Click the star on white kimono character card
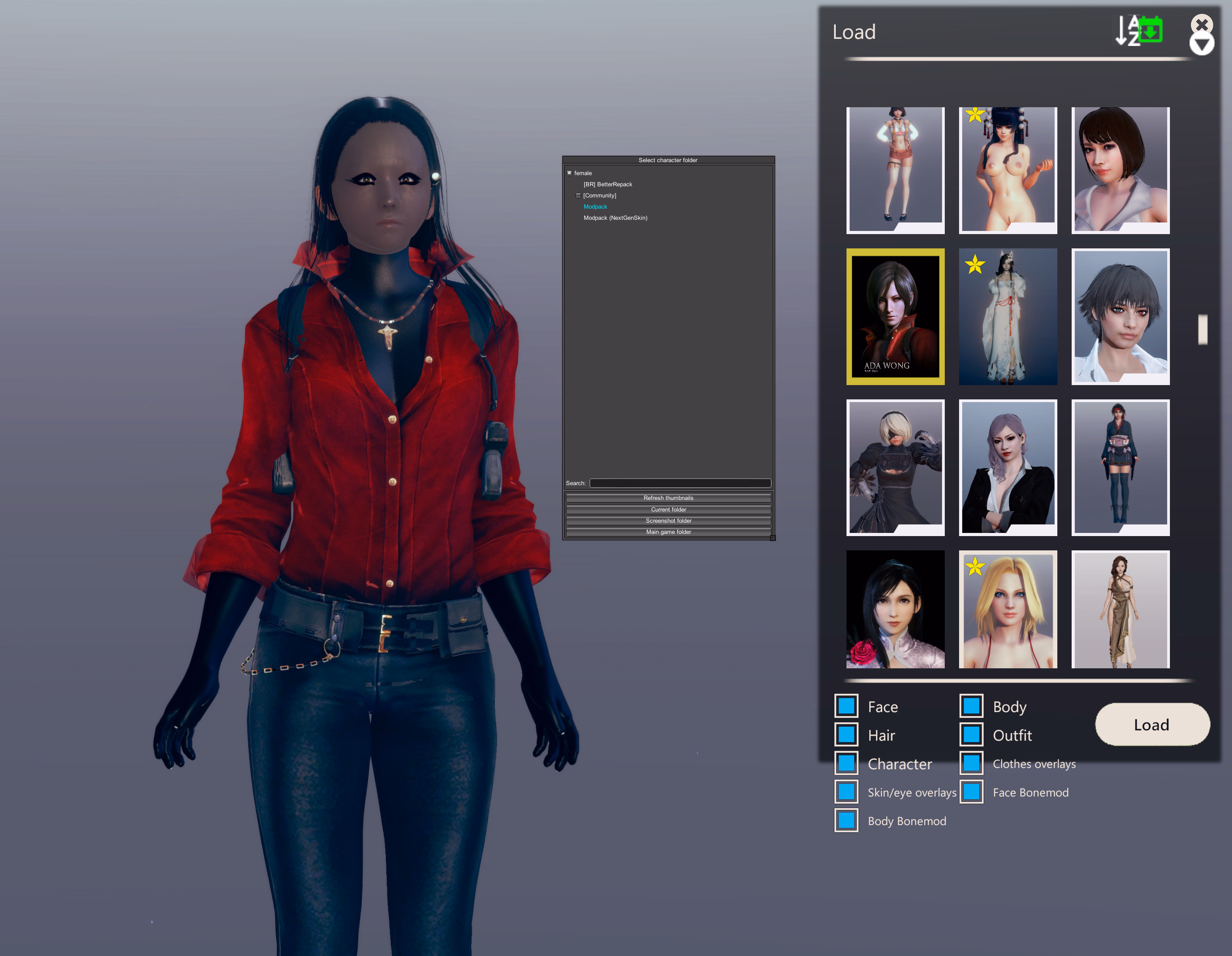The height and width of the screenshot is (956, 1232). [975, 264]
